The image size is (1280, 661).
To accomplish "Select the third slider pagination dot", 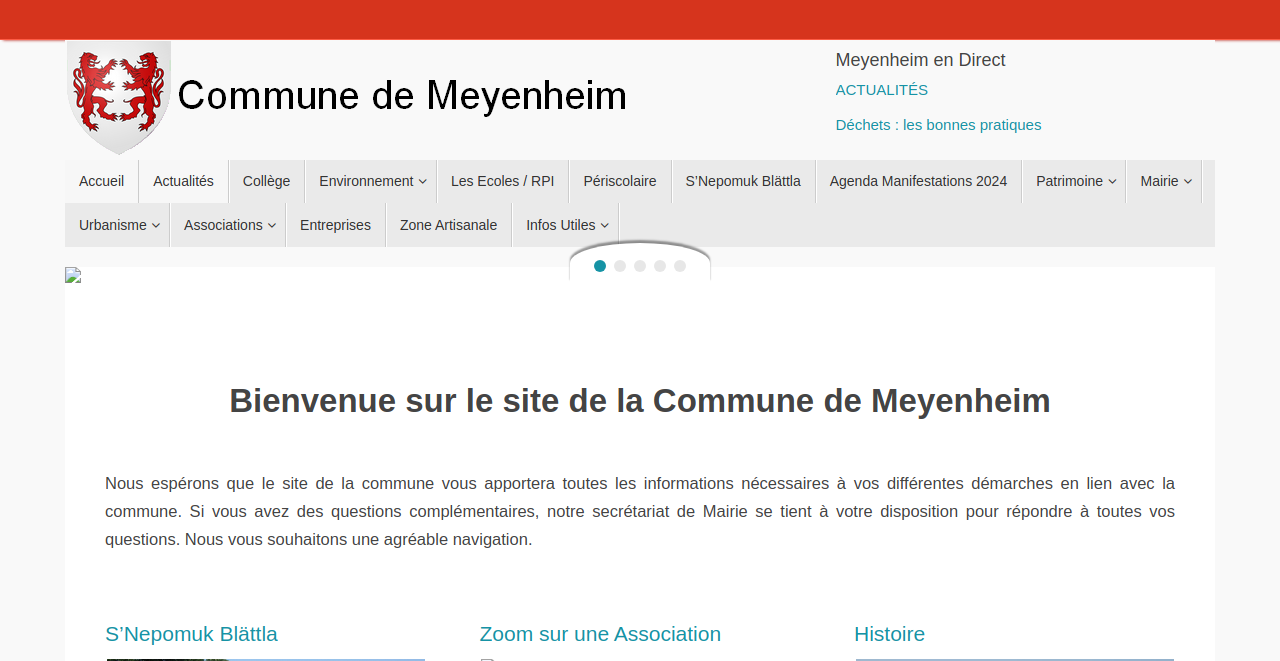I will click(640, 266).
